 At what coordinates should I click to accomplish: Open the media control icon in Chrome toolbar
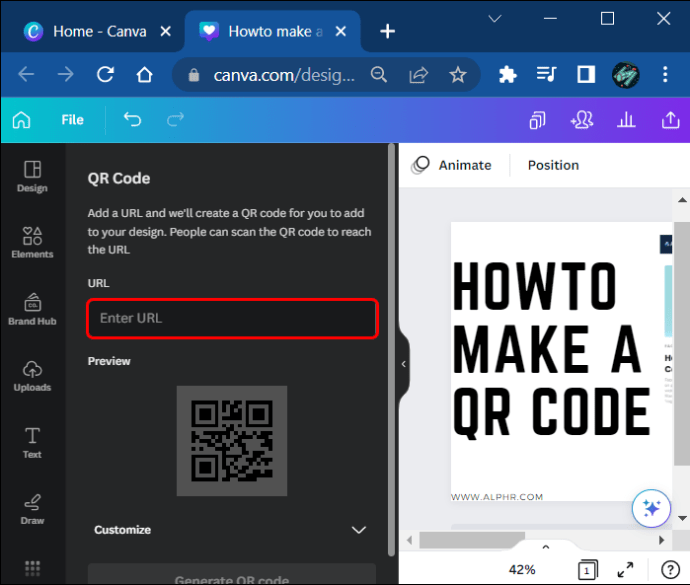[x=547, y=74]
